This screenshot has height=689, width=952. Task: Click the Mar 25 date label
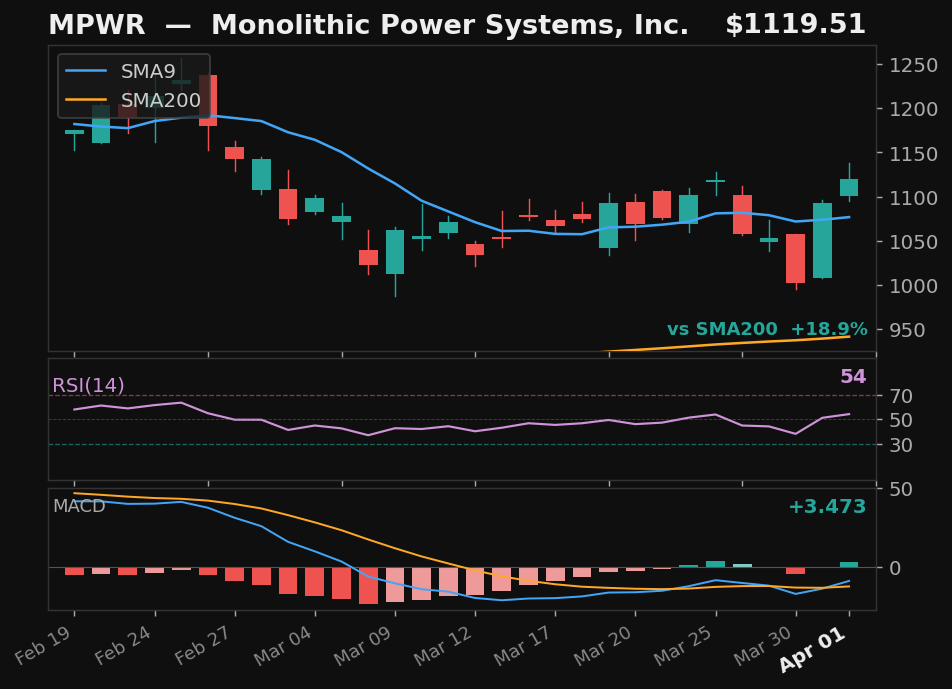click(684, 645)
